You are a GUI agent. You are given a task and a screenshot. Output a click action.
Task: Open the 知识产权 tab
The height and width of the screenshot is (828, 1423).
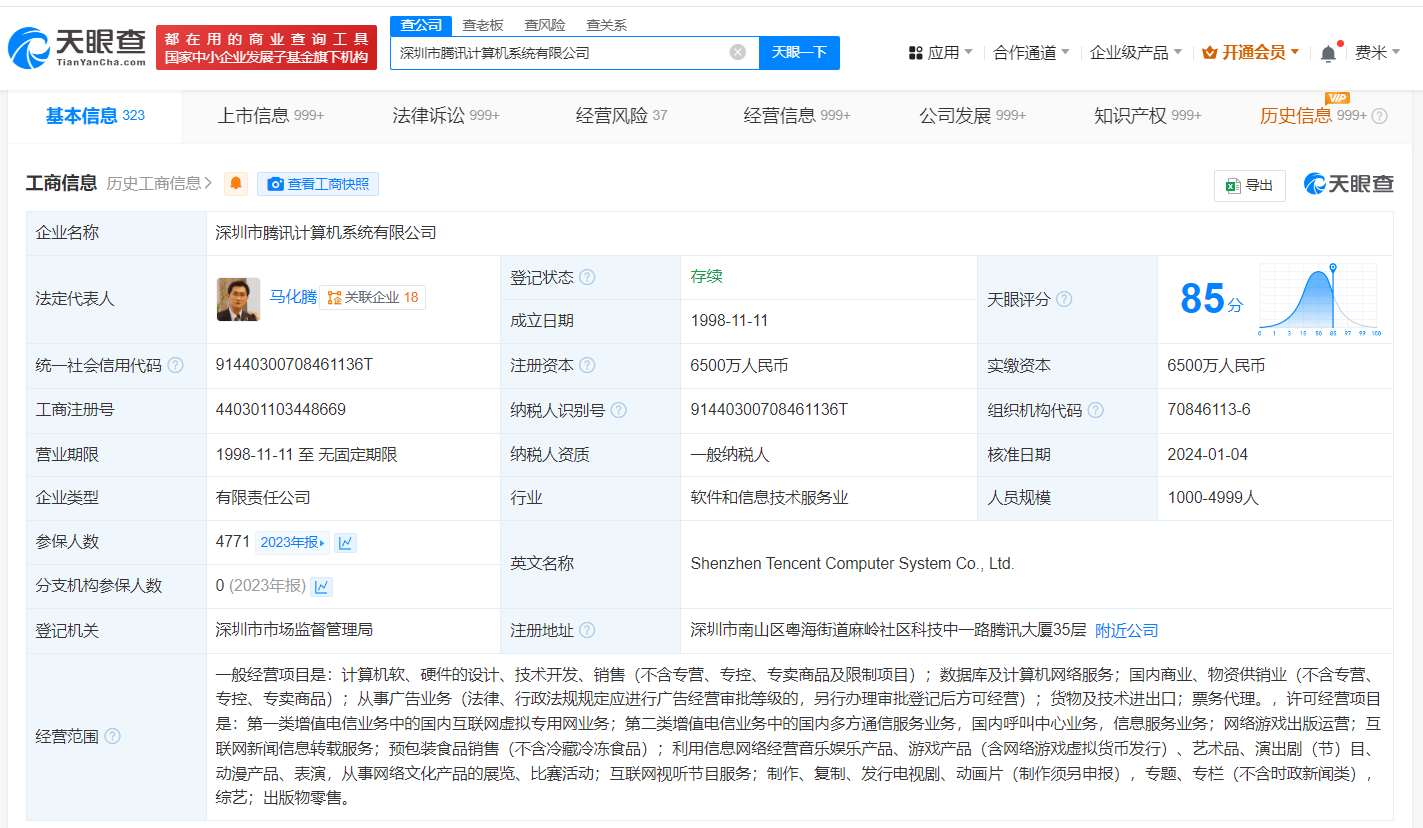tap(1148, 116)
